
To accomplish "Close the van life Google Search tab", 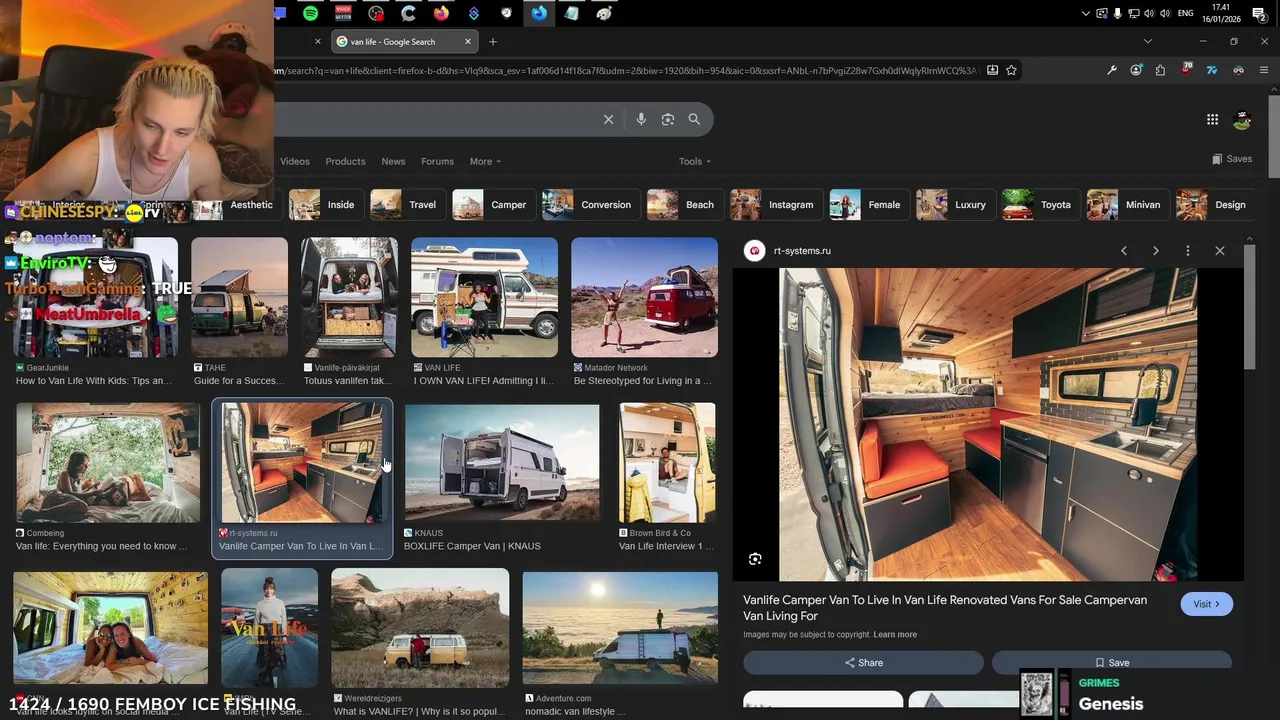I will 467,42.
